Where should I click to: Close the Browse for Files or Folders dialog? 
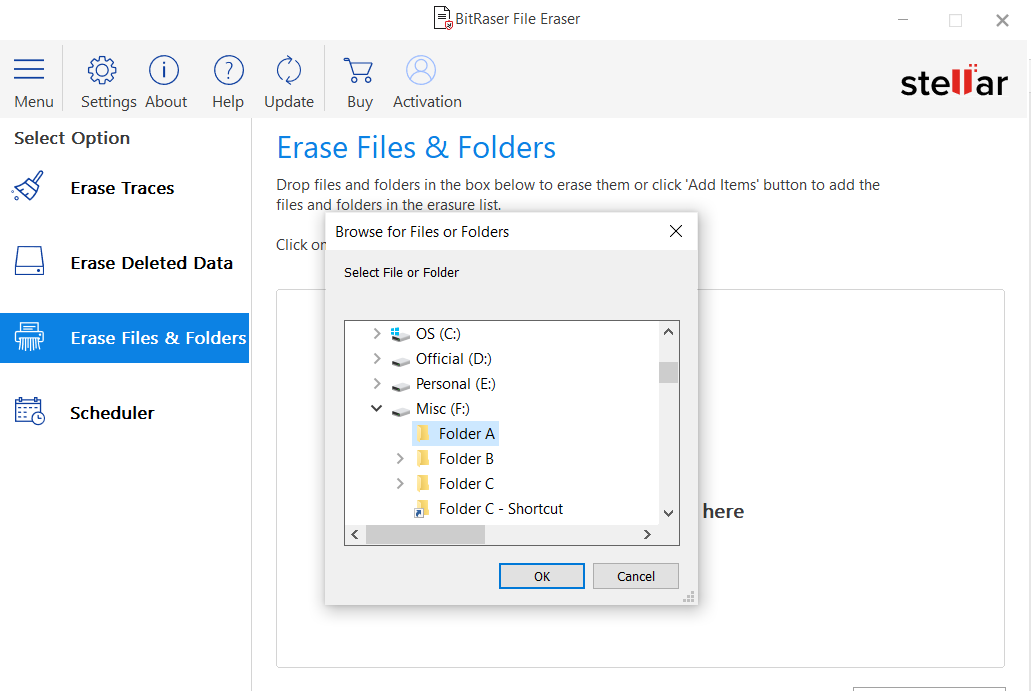click(x=676, y=231)
